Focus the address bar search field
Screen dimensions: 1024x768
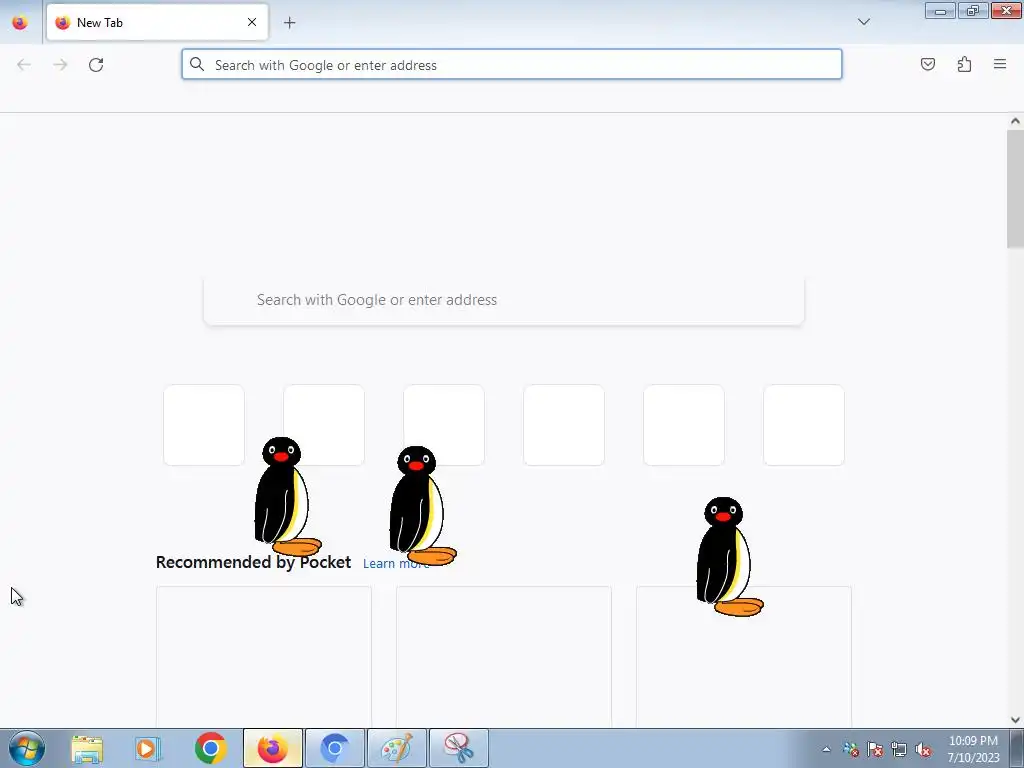[511, 65]
